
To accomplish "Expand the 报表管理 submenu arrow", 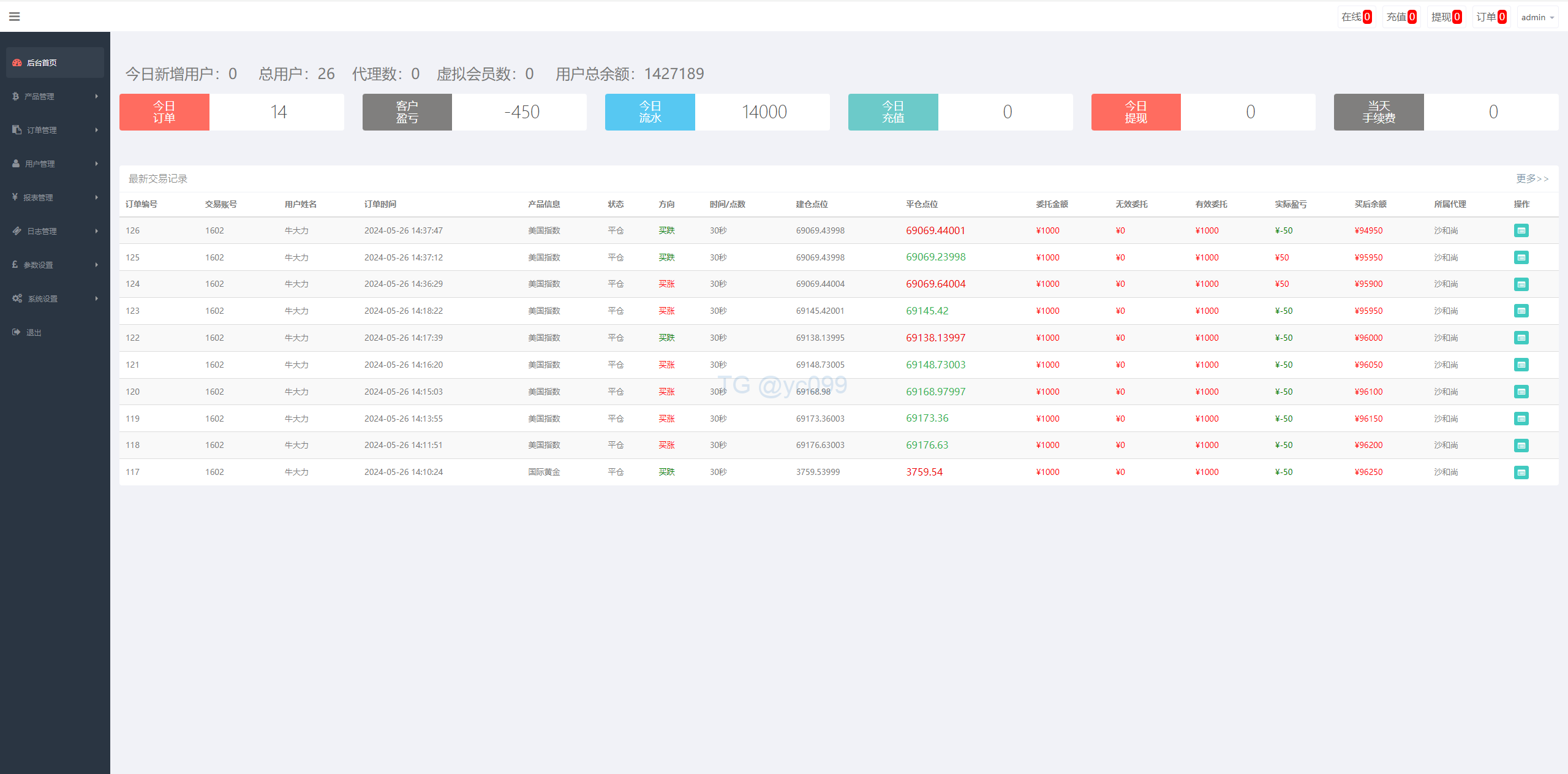I will (x=96, y=197).
